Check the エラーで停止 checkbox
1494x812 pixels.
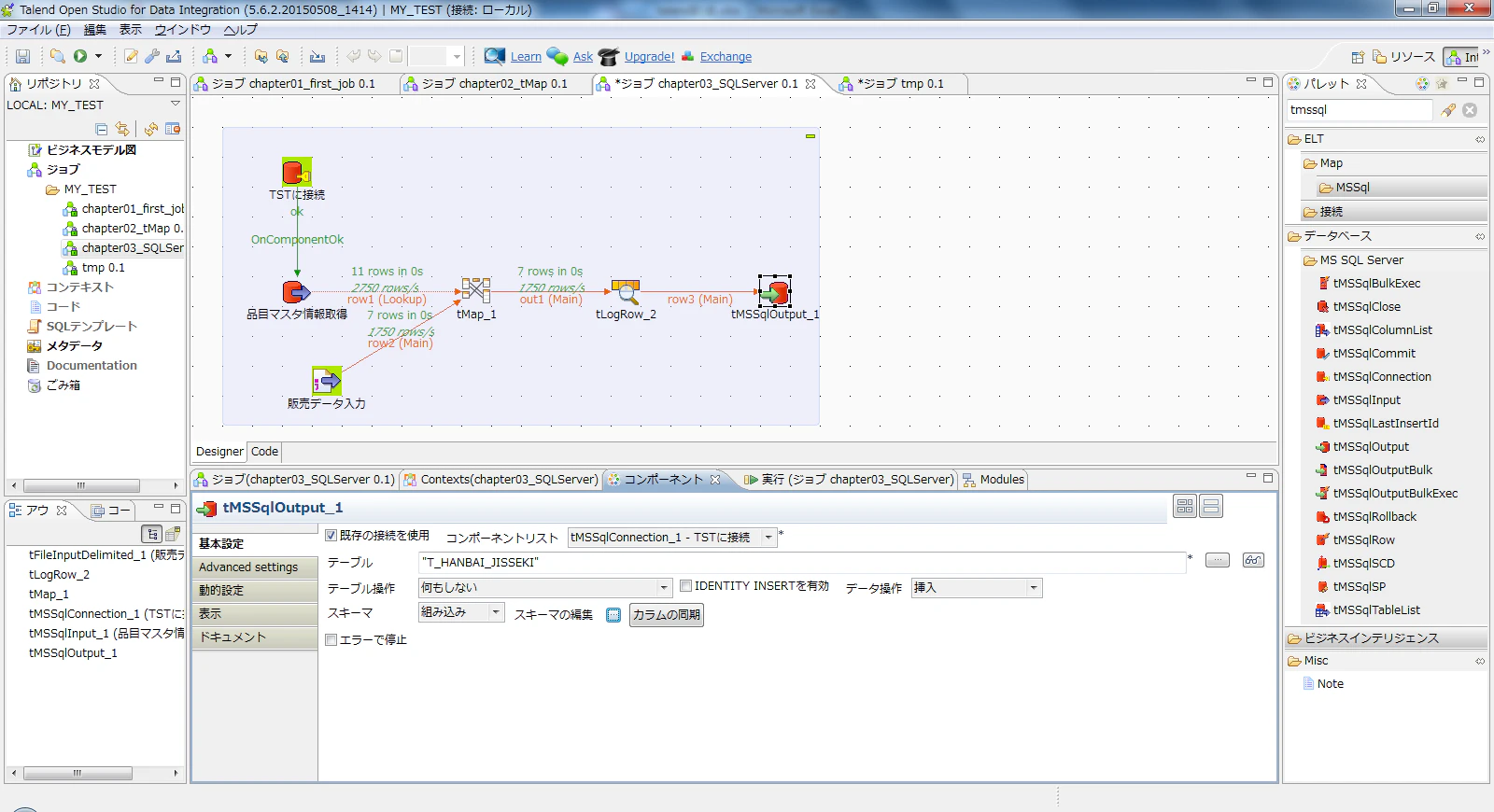331,639
